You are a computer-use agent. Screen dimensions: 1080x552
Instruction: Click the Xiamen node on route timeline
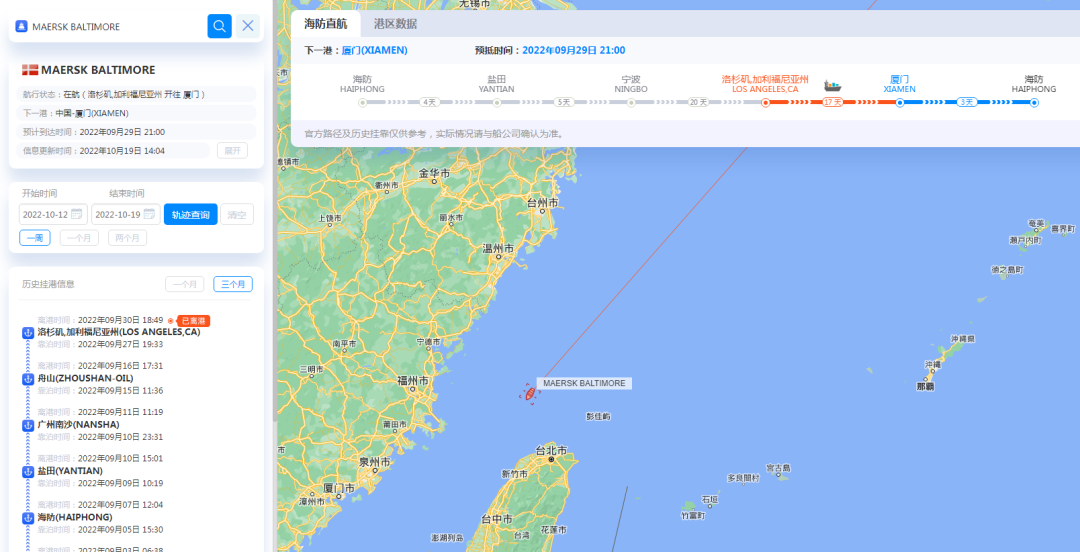(x=900, y=103)
